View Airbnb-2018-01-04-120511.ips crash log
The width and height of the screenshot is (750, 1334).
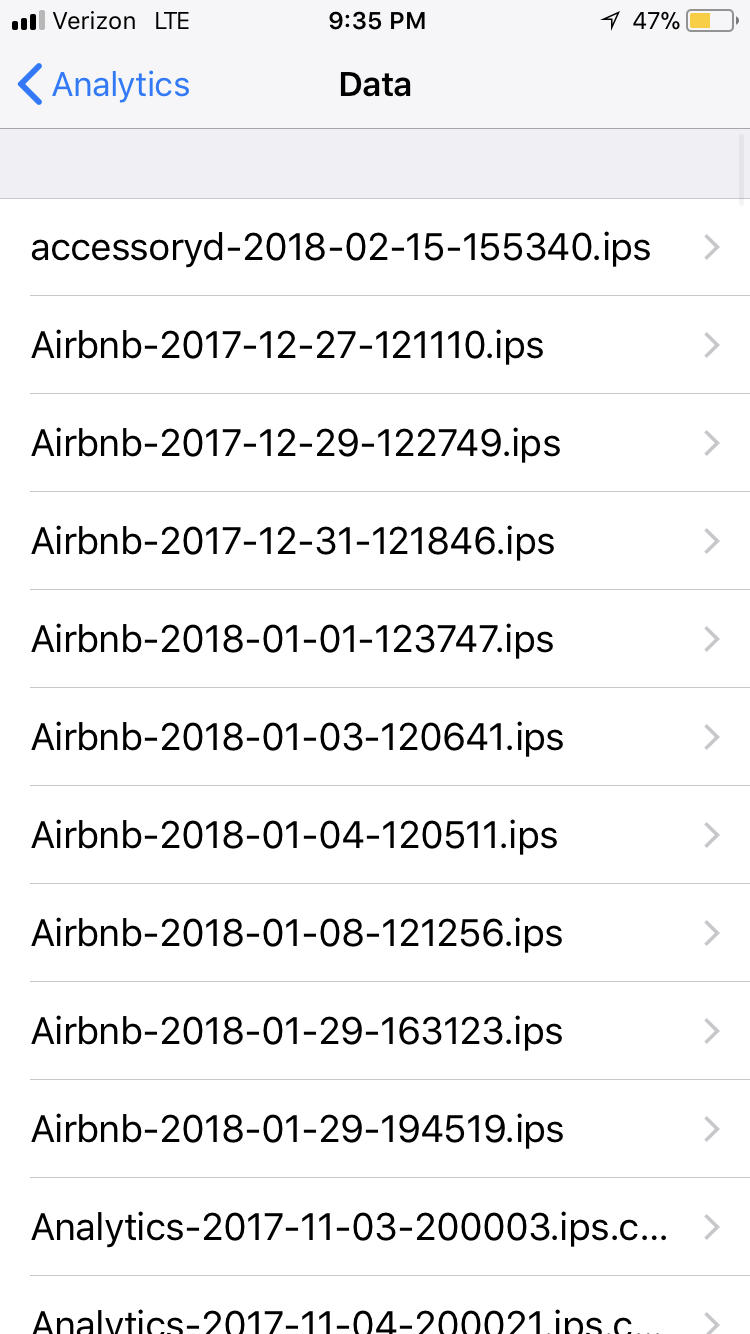[x=294, y=835]
